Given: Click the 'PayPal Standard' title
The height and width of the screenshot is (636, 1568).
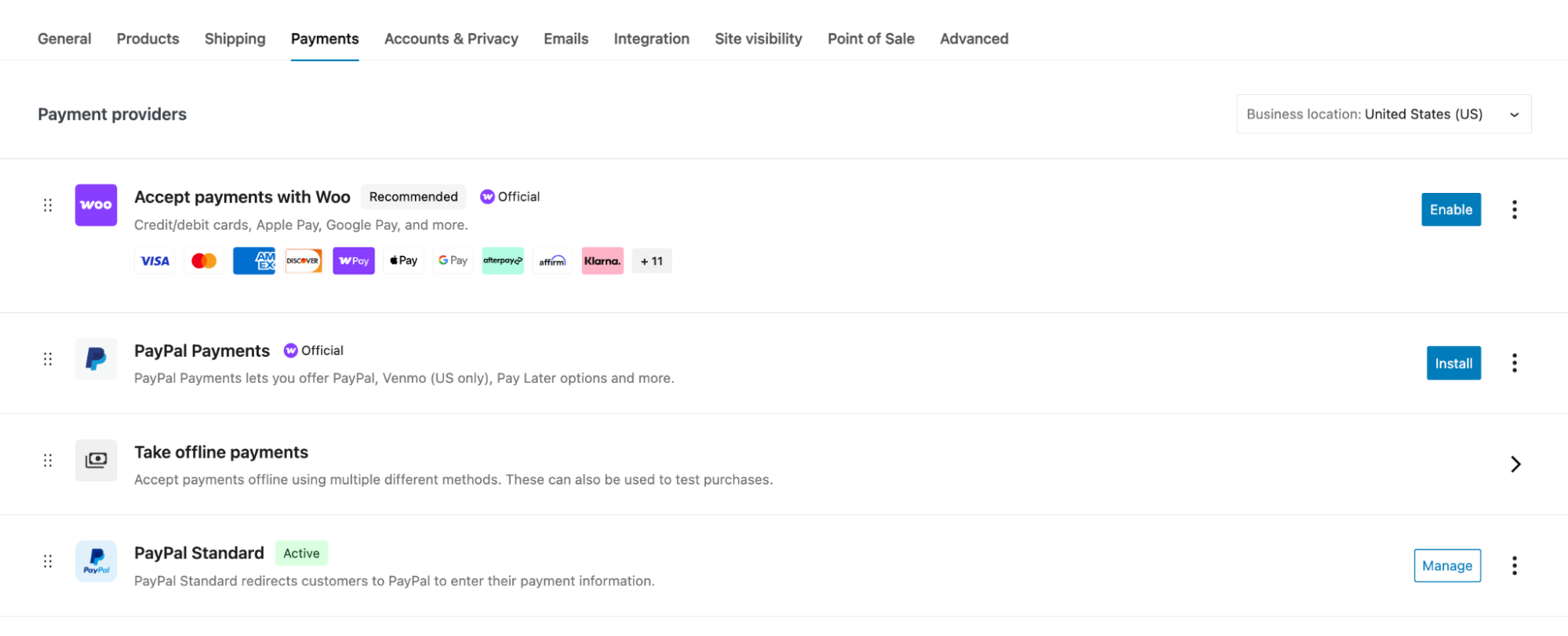Looking at the screenshot, I should point(199,553).
